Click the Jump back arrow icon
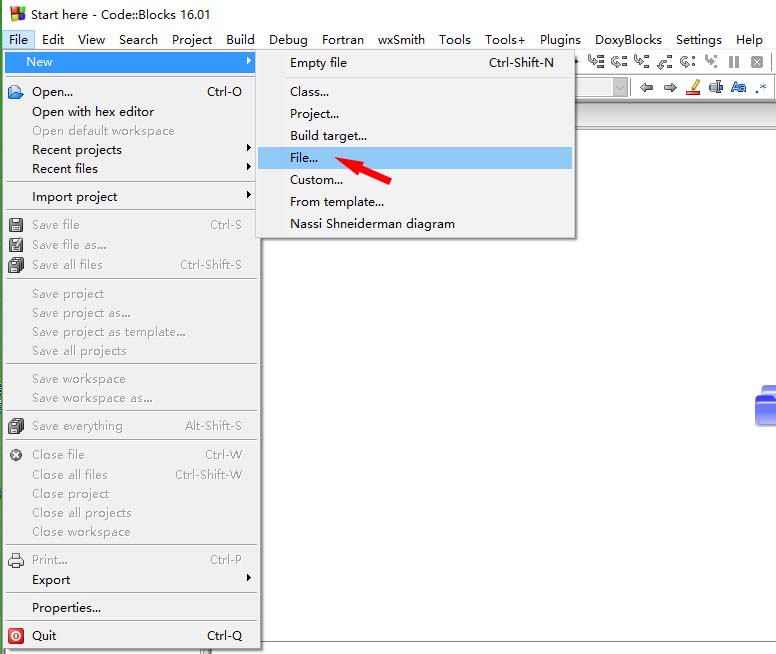This screenshot has width=776, height=654. click(x=646, y=88)
